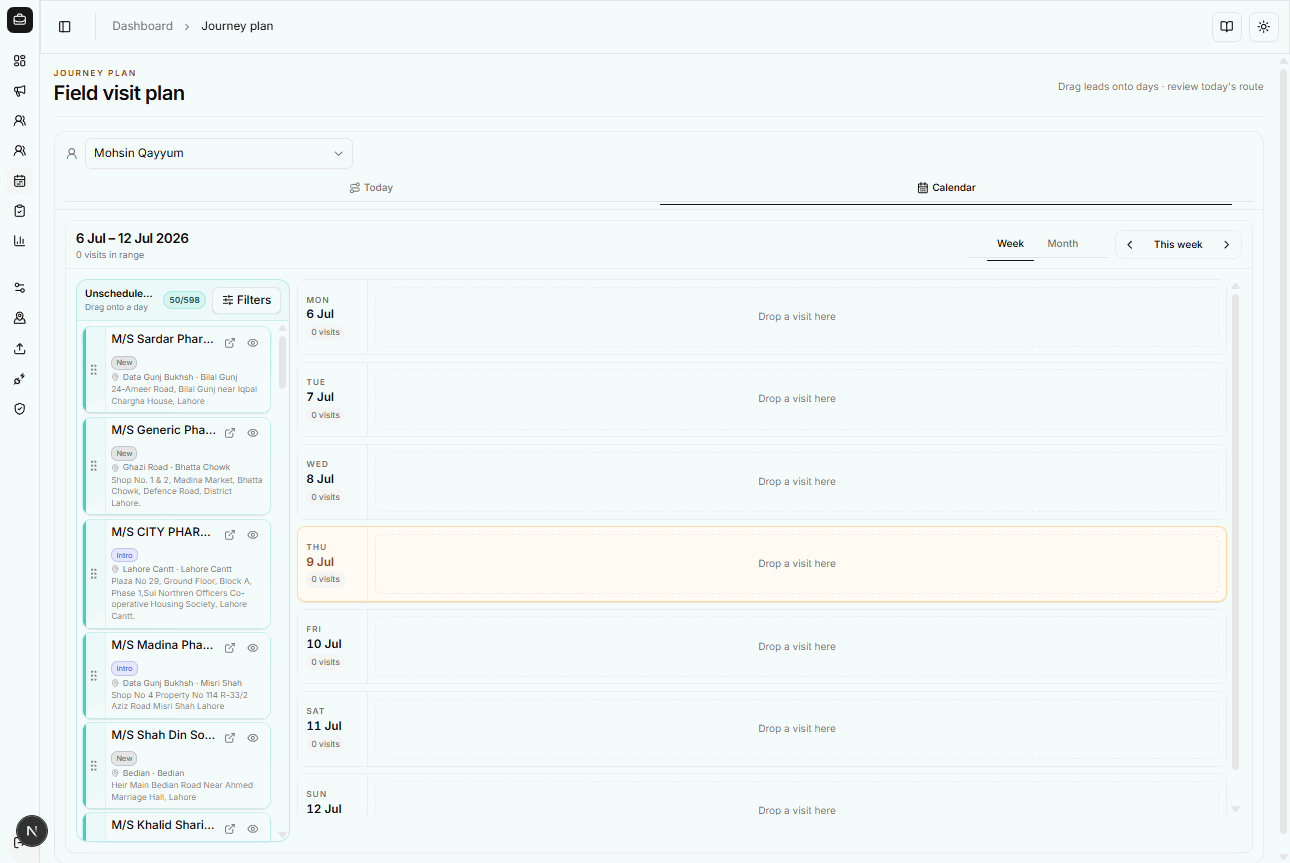Viewport: 1290px width, 863px height.
Task: Open the book documentation icon
Action: tap(1226, 27)
